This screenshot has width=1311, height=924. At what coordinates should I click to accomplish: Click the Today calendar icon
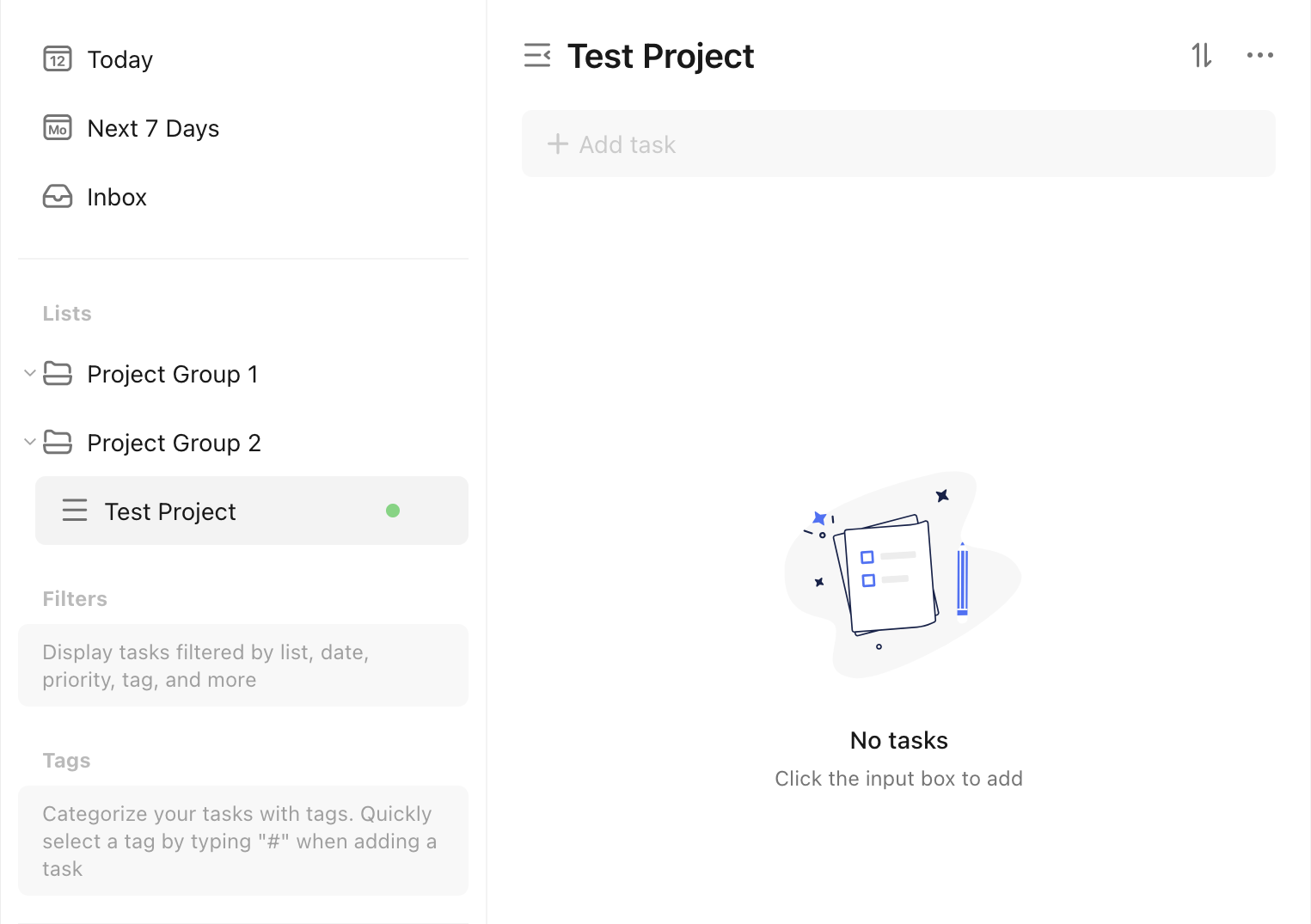pos(58,59)
